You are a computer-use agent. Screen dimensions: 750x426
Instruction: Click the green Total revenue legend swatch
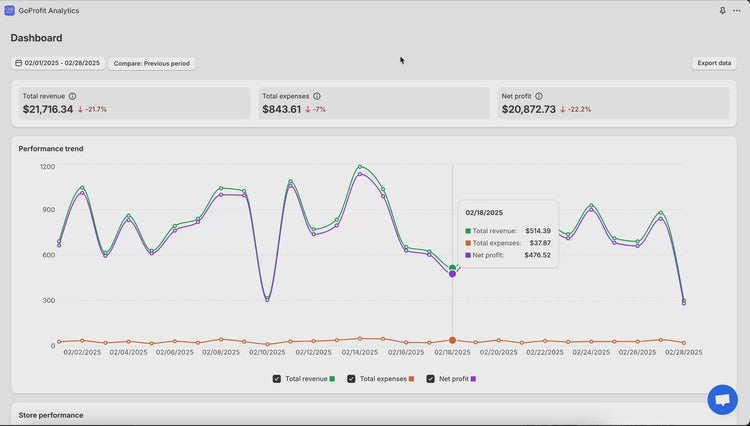(331, 379)
